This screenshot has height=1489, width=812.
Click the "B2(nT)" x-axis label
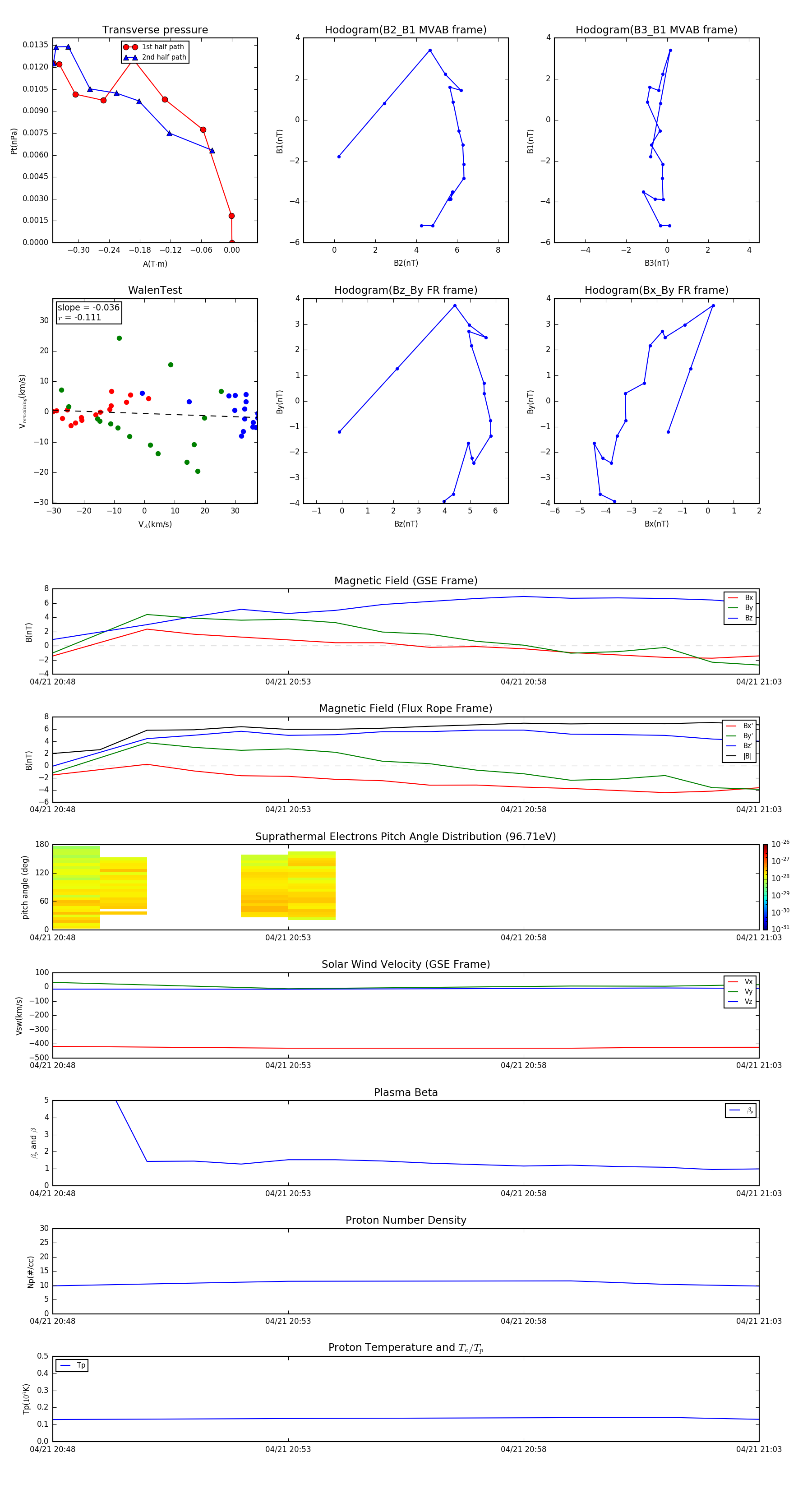coord(406,263)
